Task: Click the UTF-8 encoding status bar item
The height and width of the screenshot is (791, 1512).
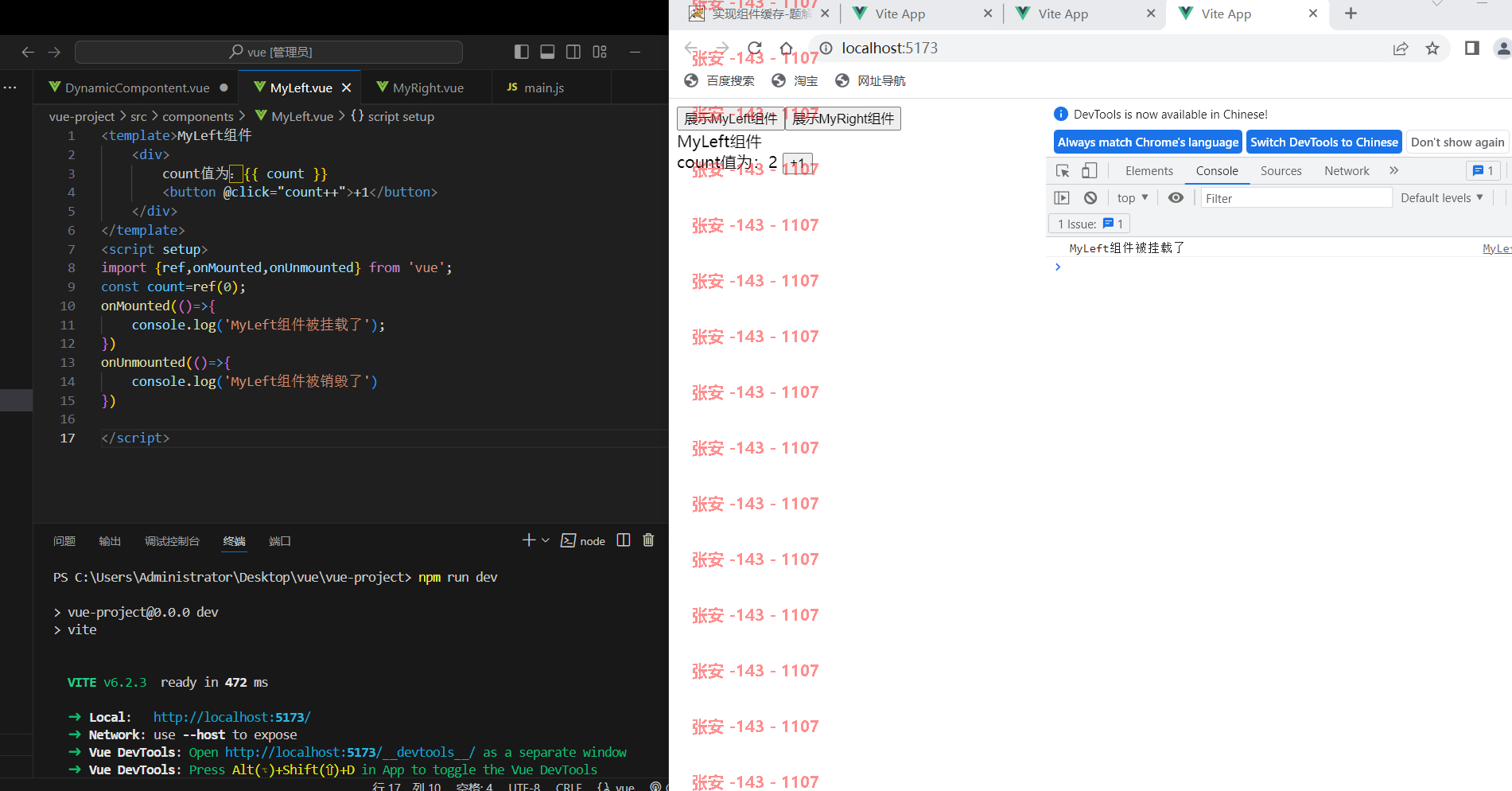Action: tap(524, 786)
